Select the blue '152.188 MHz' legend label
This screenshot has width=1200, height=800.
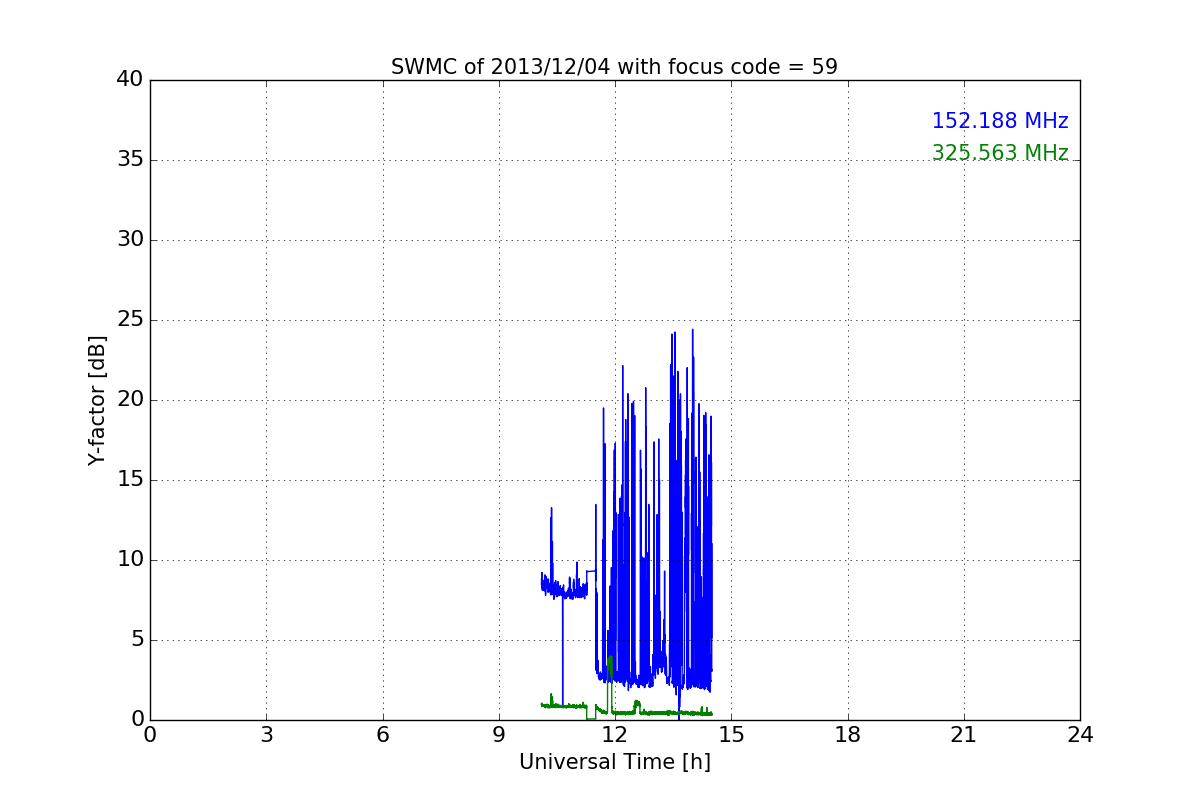click(1000, 121)
